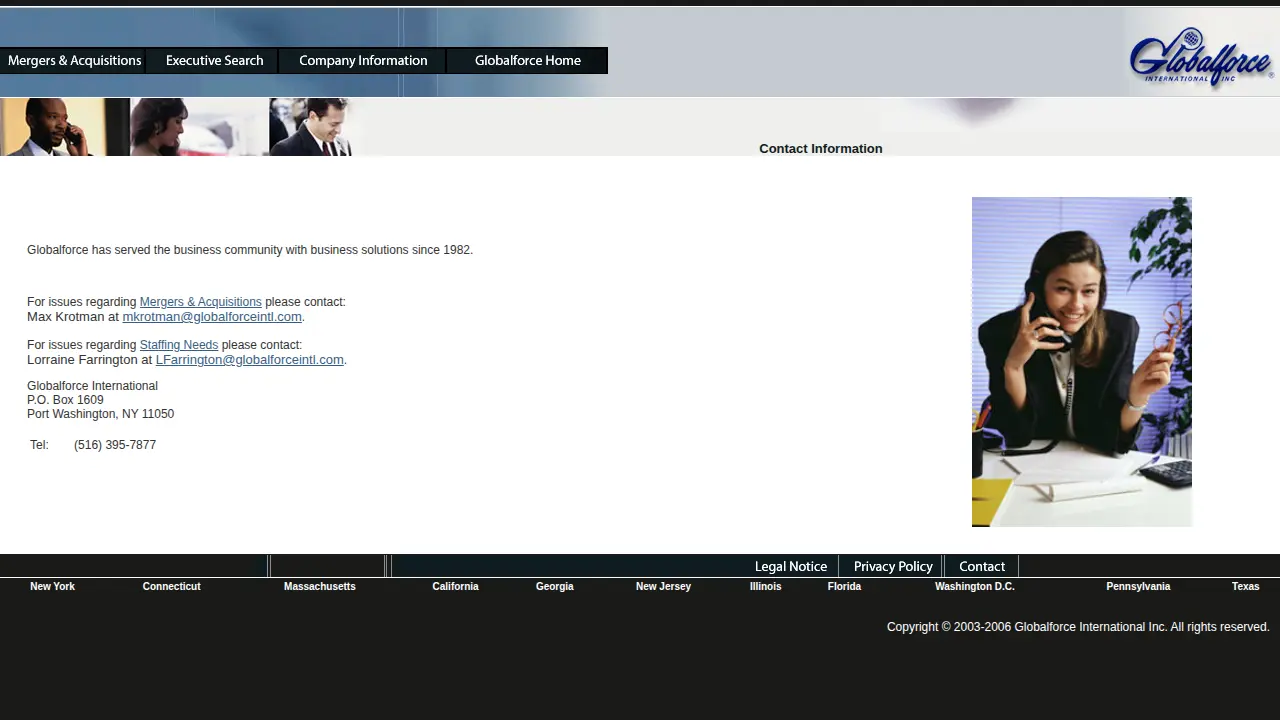Viewport: 1280px width, 720px height.
Task: Follow the Mergers & Acquisitions text link
Action: 200,302
